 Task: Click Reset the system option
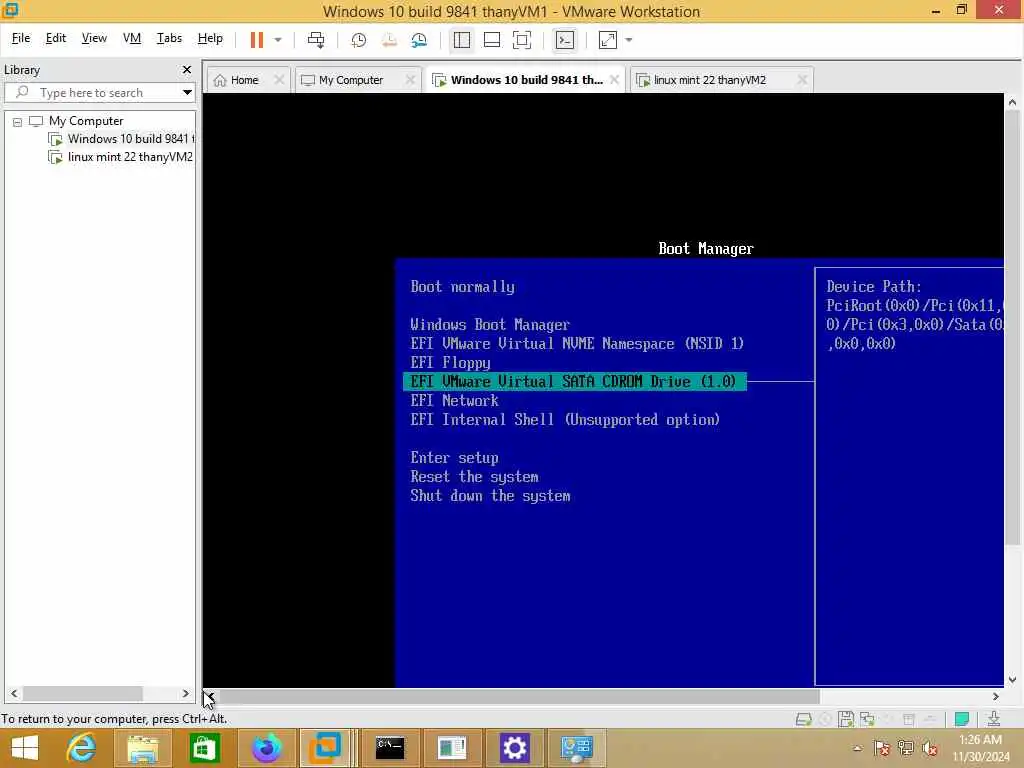(475, 477)
